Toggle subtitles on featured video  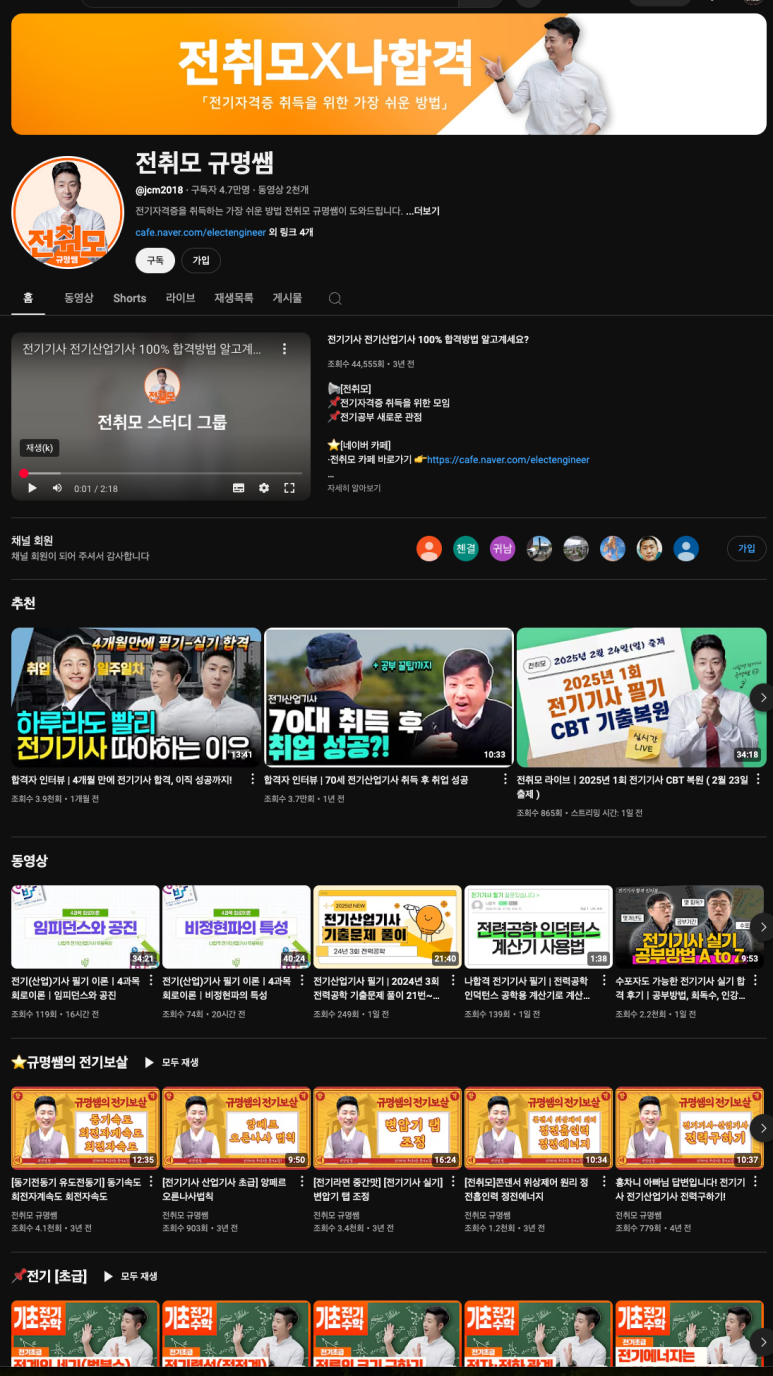[x=238, y=488]
